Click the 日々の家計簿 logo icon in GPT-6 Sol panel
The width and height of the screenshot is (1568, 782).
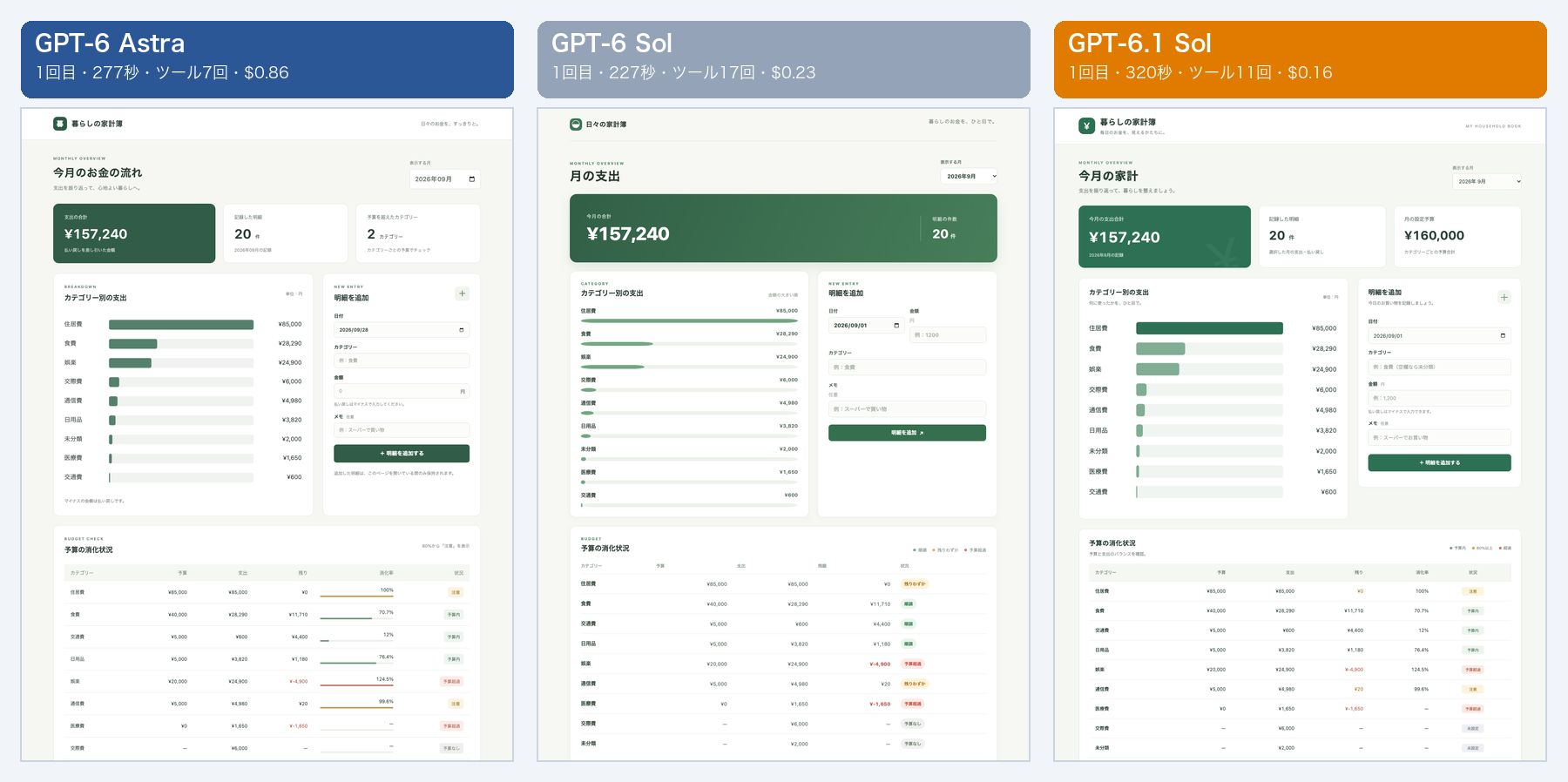click(576, 125)
